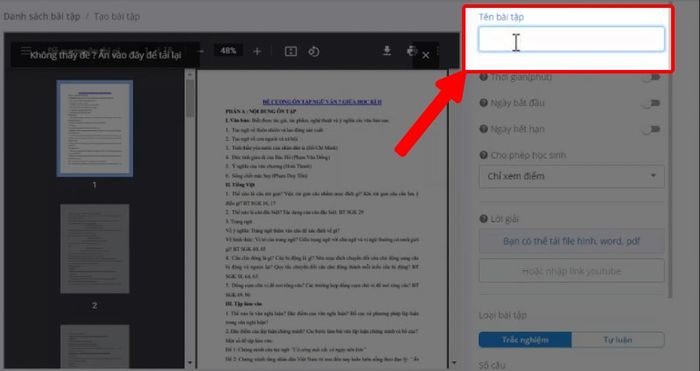Click the 'Hoặc nhập link youtube' field
The height and width of the screenshot is (371, 700).
pyautogui.click(x=571, y=271)
